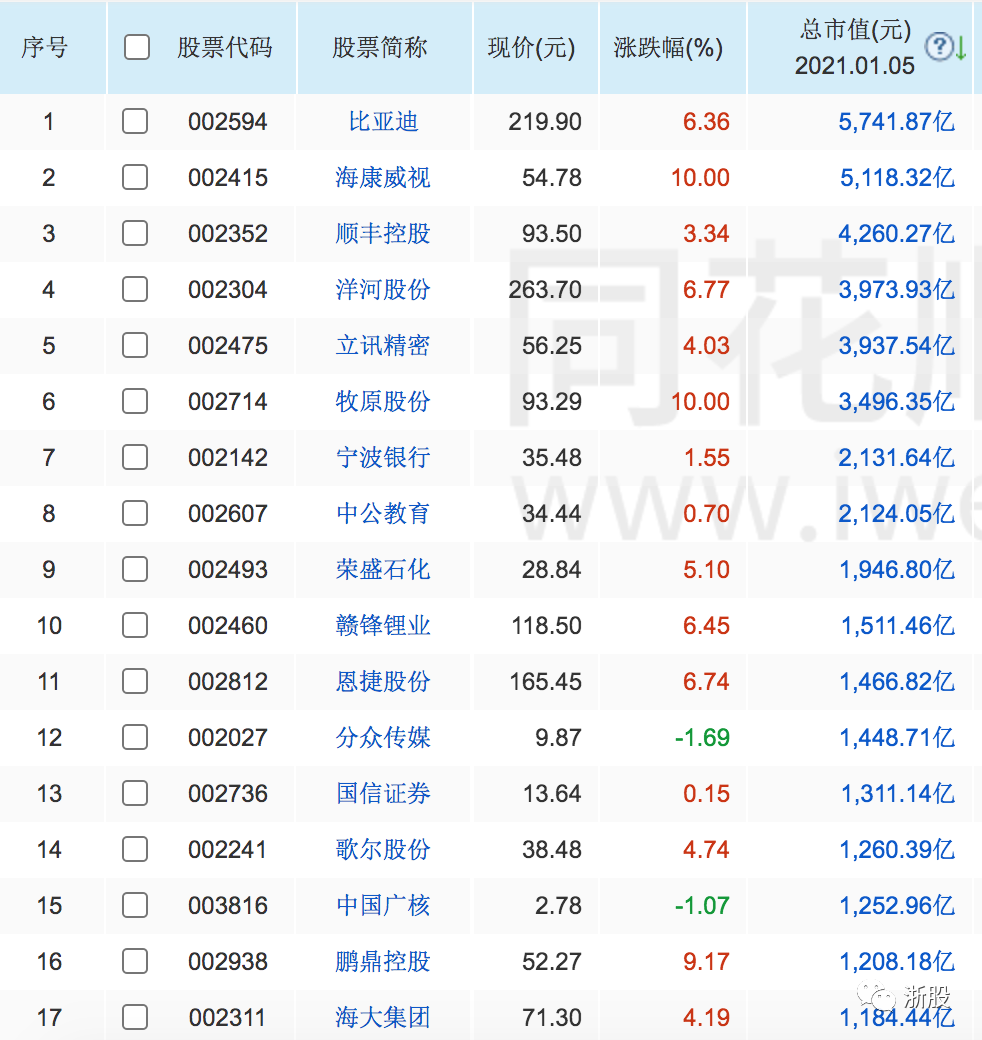Viewport: 982px width, 1040px height.
Task: Open the 中公教育 stock link
Action: (x=383, y=513)
